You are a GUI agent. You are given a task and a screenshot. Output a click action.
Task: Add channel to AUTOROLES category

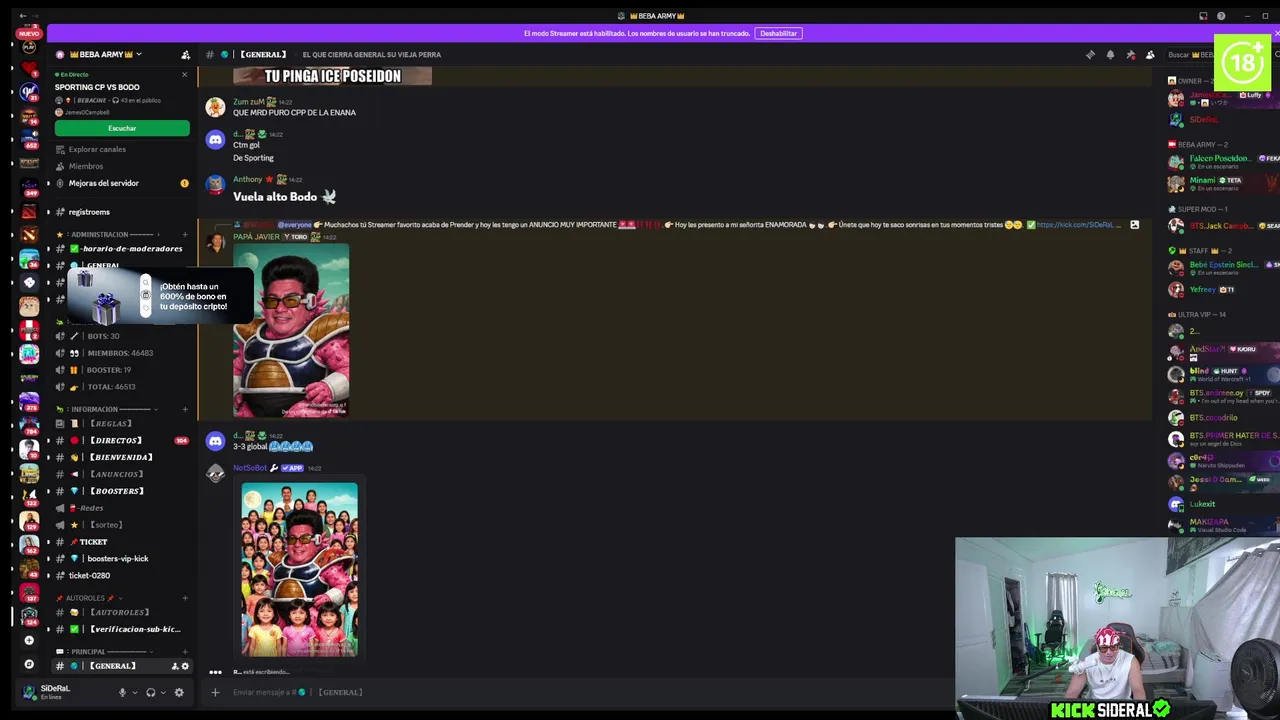[185, 598]
